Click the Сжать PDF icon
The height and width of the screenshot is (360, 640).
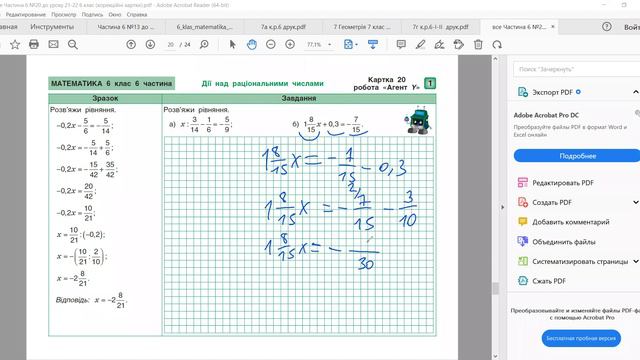(x=522, y=281)
